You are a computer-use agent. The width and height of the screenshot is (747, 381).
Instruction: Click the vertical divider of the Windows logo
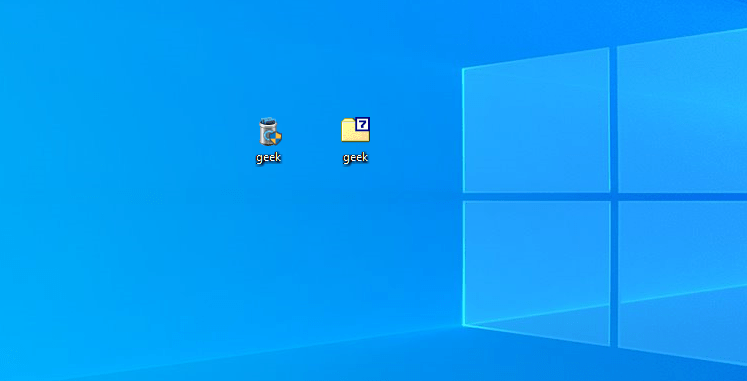pos(614,195)
